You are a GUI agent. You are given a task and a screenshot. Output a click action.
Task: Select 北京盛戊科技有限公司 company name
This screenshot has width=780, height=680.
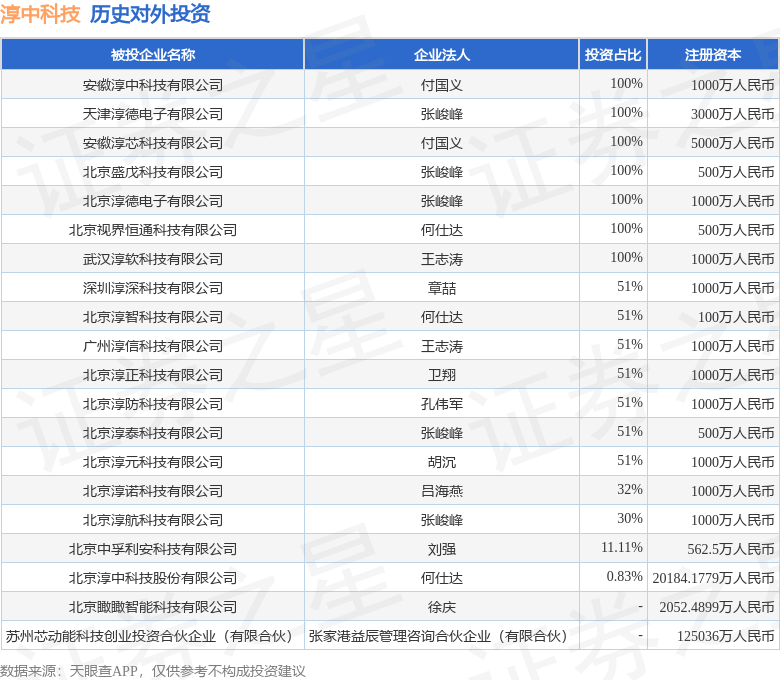point(153,172)
